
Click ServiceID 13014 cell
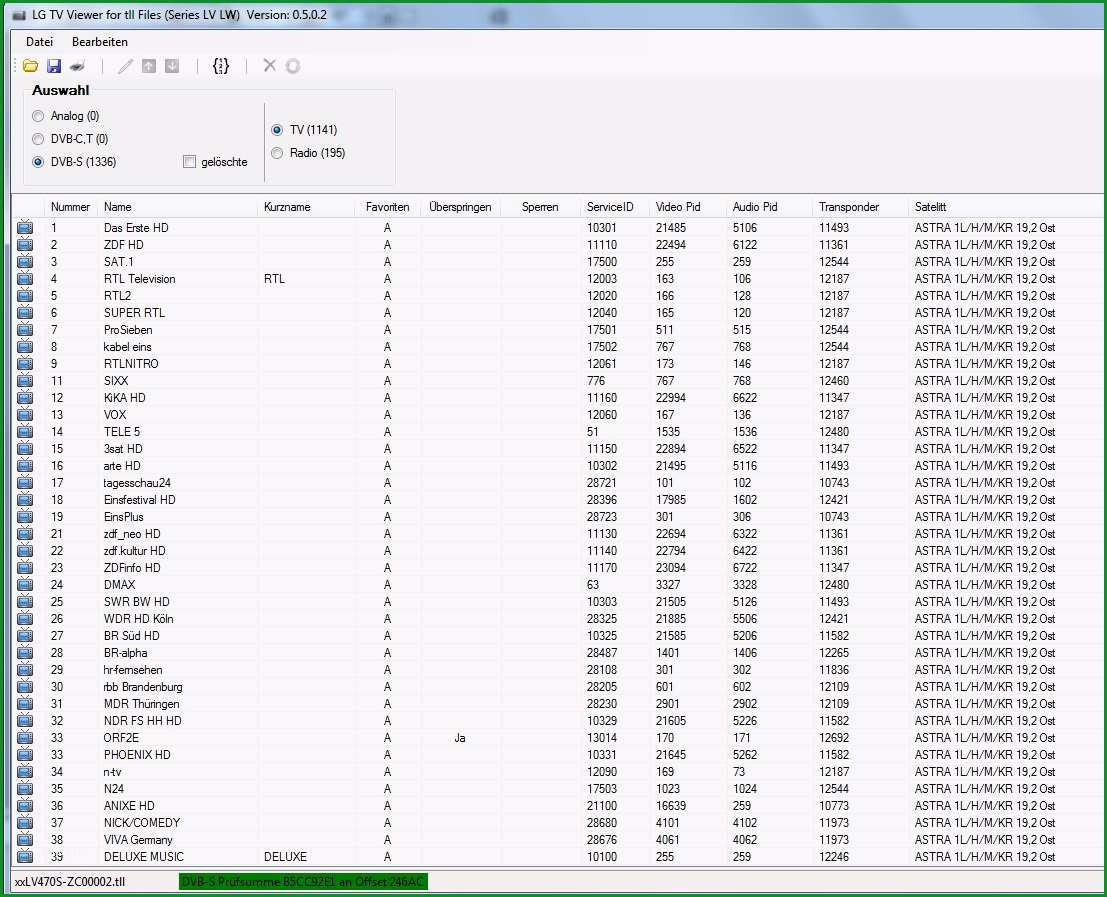[602, 738]
